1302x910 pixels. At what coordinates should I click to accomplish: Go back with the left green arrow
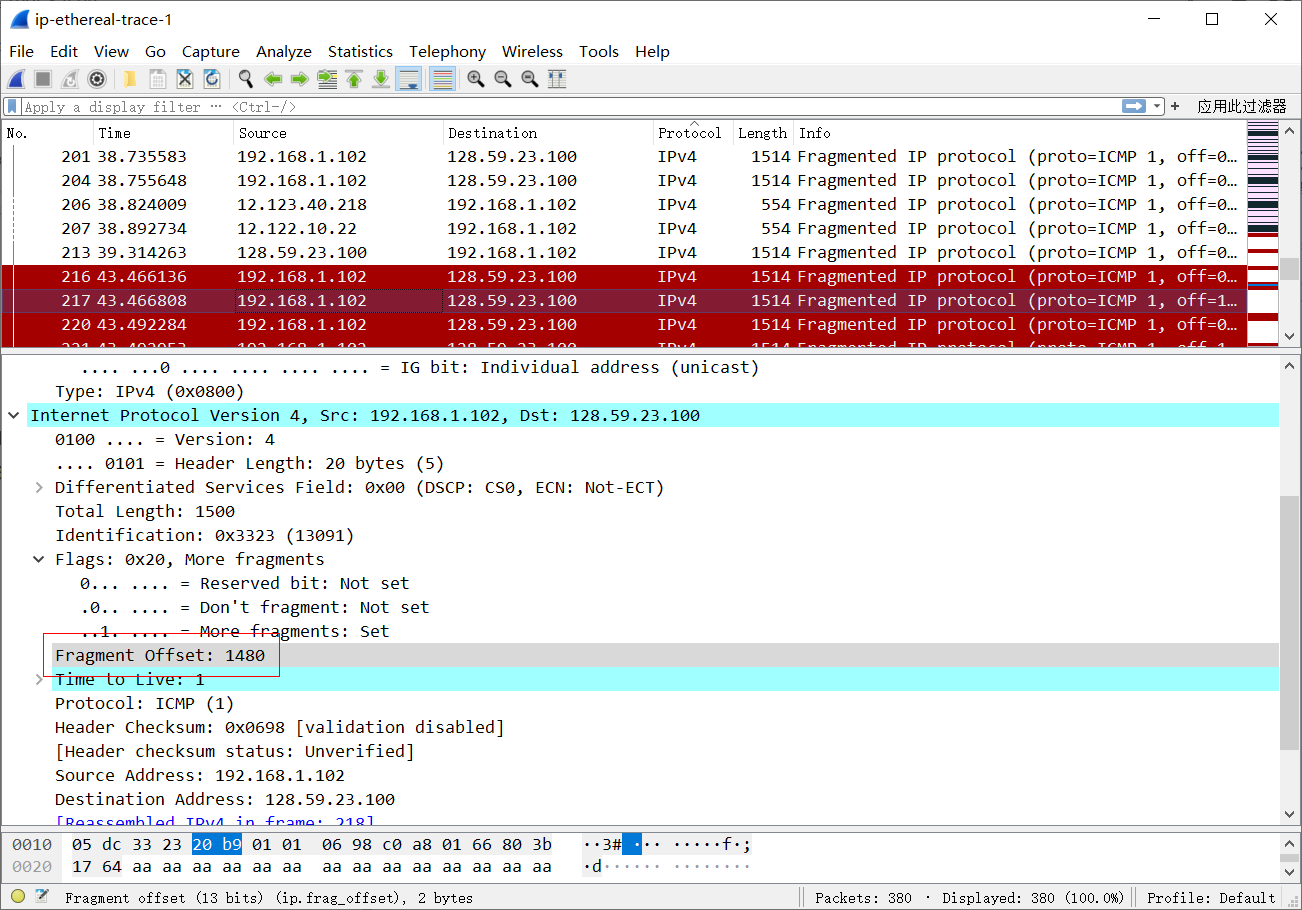pos(272,79)
